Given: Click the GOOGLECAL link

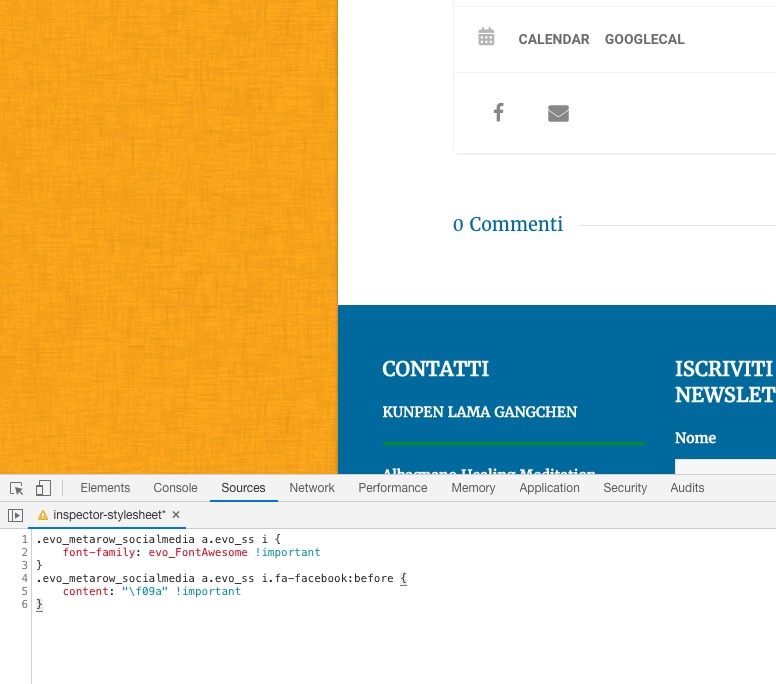Looking at the screenshot, I should [x=644, y=40].
